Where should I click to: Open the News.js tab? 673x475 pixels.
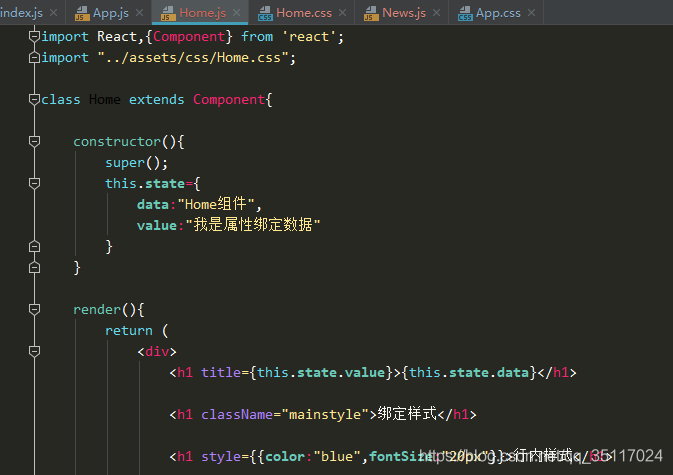pyautogui.click(x=404, y=13)
